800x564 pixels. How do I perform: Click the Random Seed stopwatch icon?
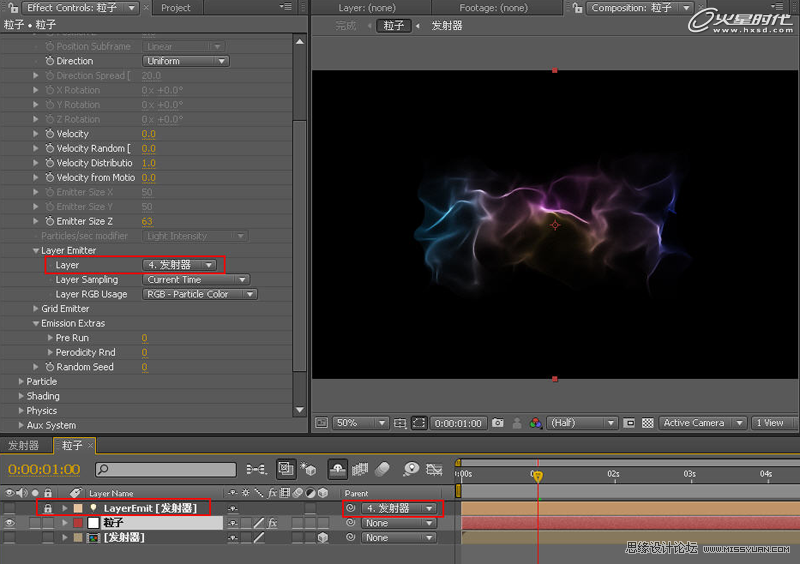click(49, 366)
